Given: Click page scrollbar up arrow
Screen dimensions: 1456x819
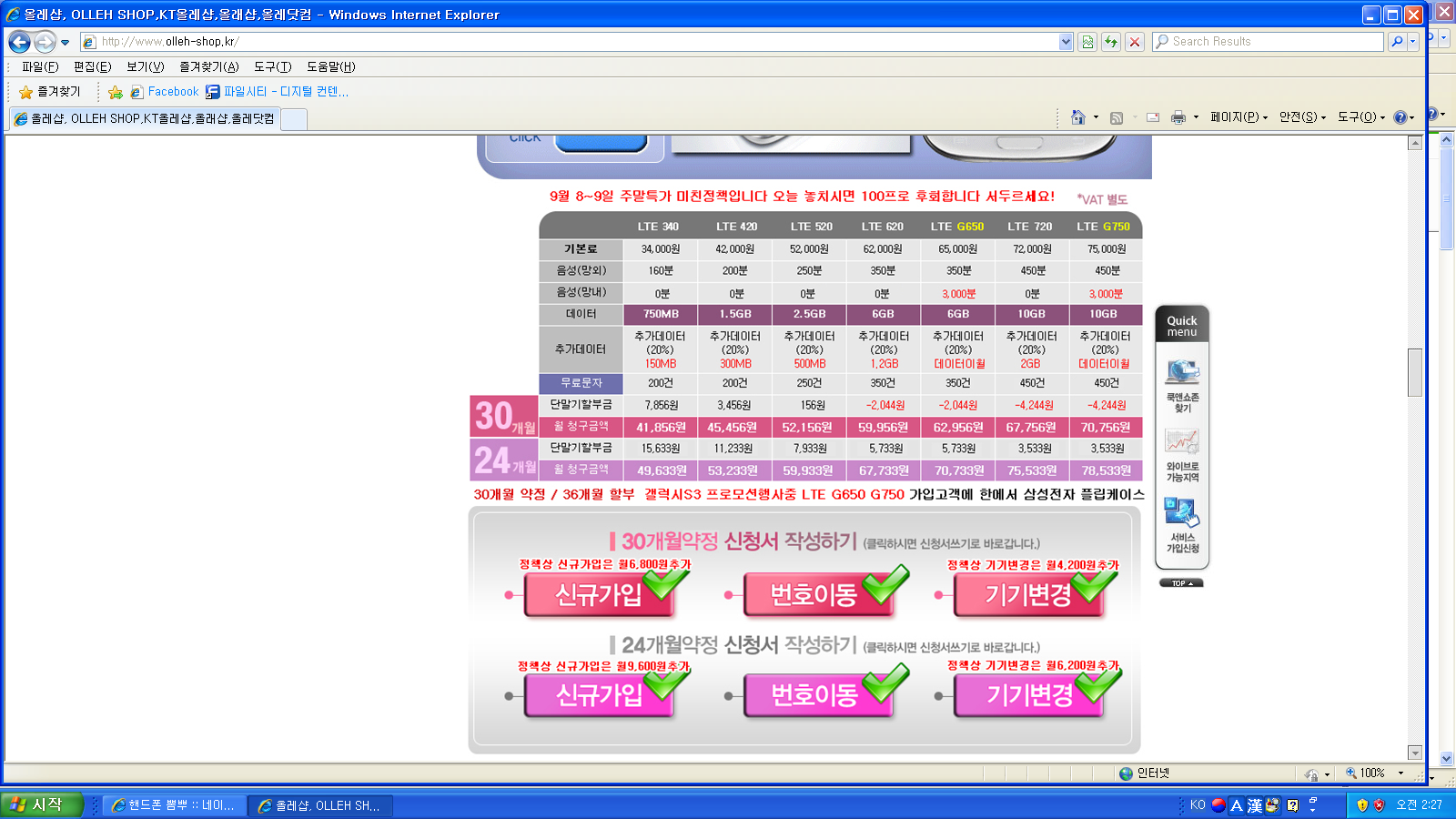Looking at the screenshot, I should pos(1415,143).
